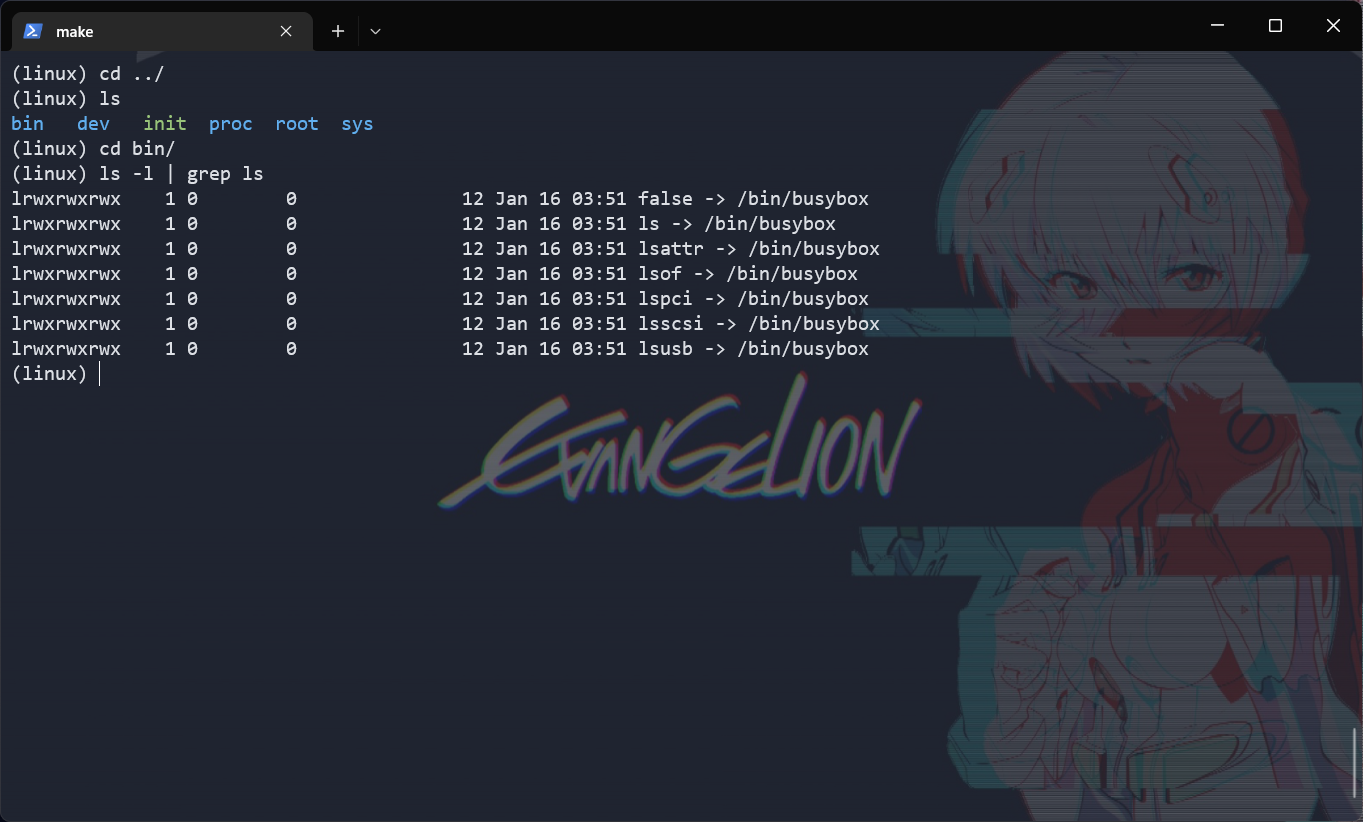Click 'false -> /bin/busybox' entry

[x=753, y=199]
